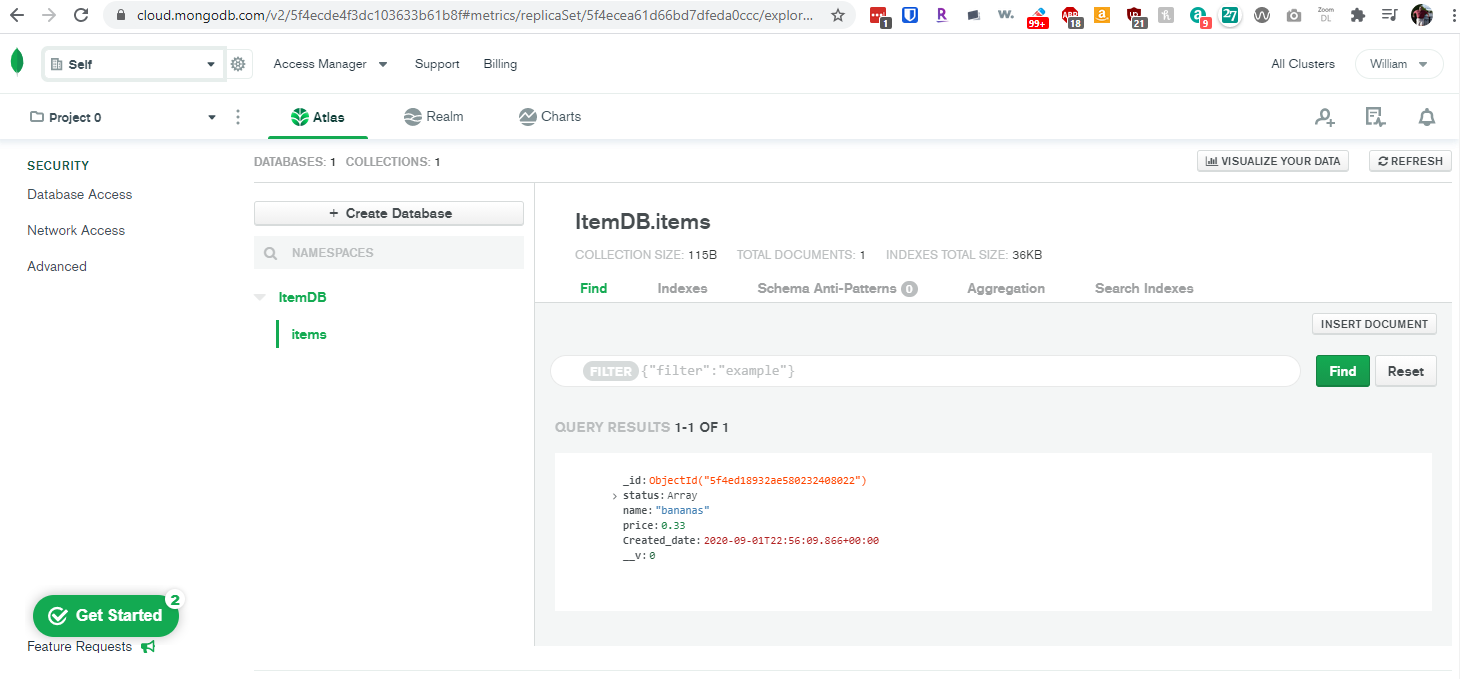The height and width of the screenshot is (679, 1460).
Task: Open the Self organization dropdown
Action: (x=133, y=64)
